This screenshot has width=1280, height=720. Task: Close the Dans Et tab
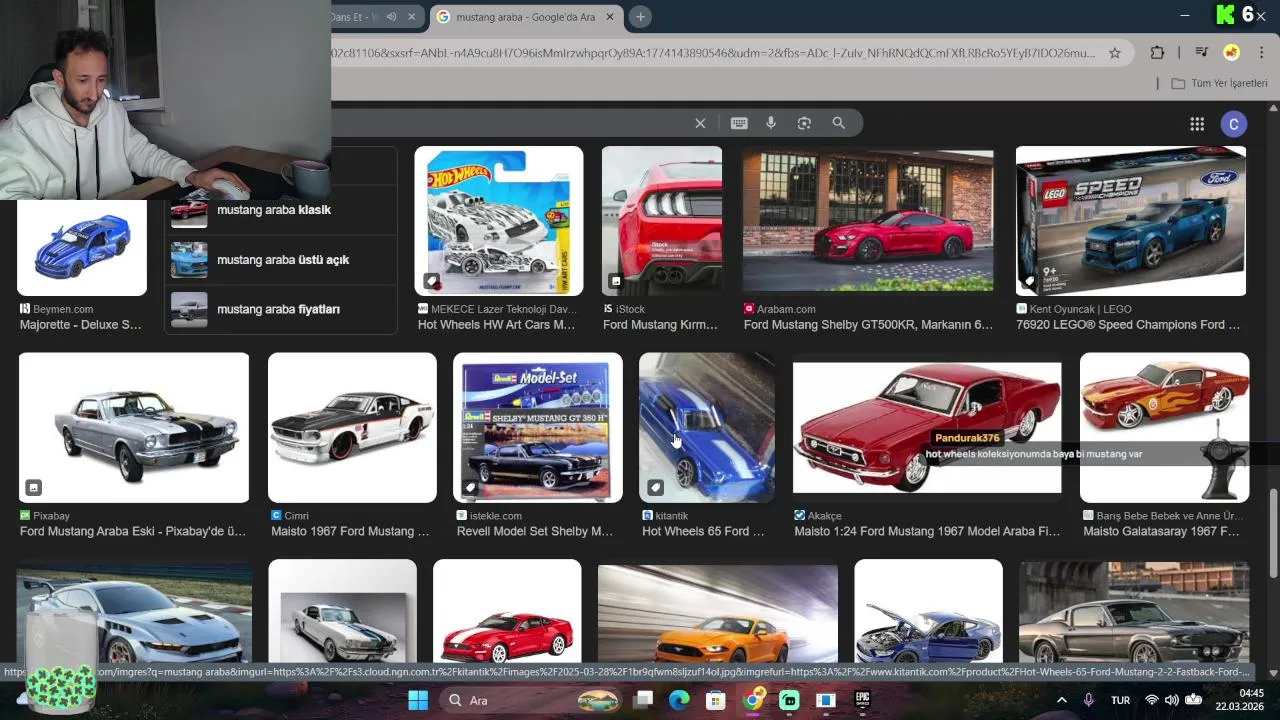[411, 17]
